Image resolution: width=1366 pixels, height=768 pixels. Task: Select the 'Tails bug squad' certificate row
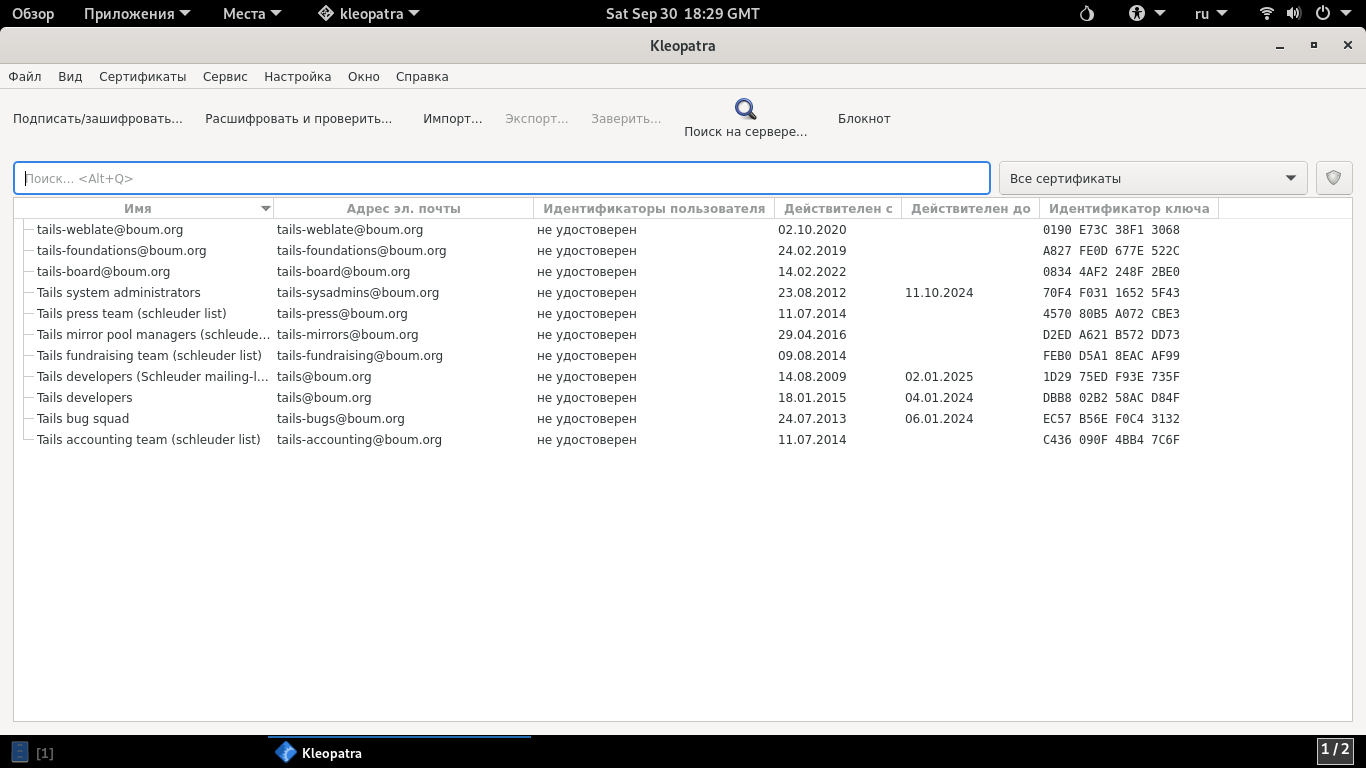[83, 419]
